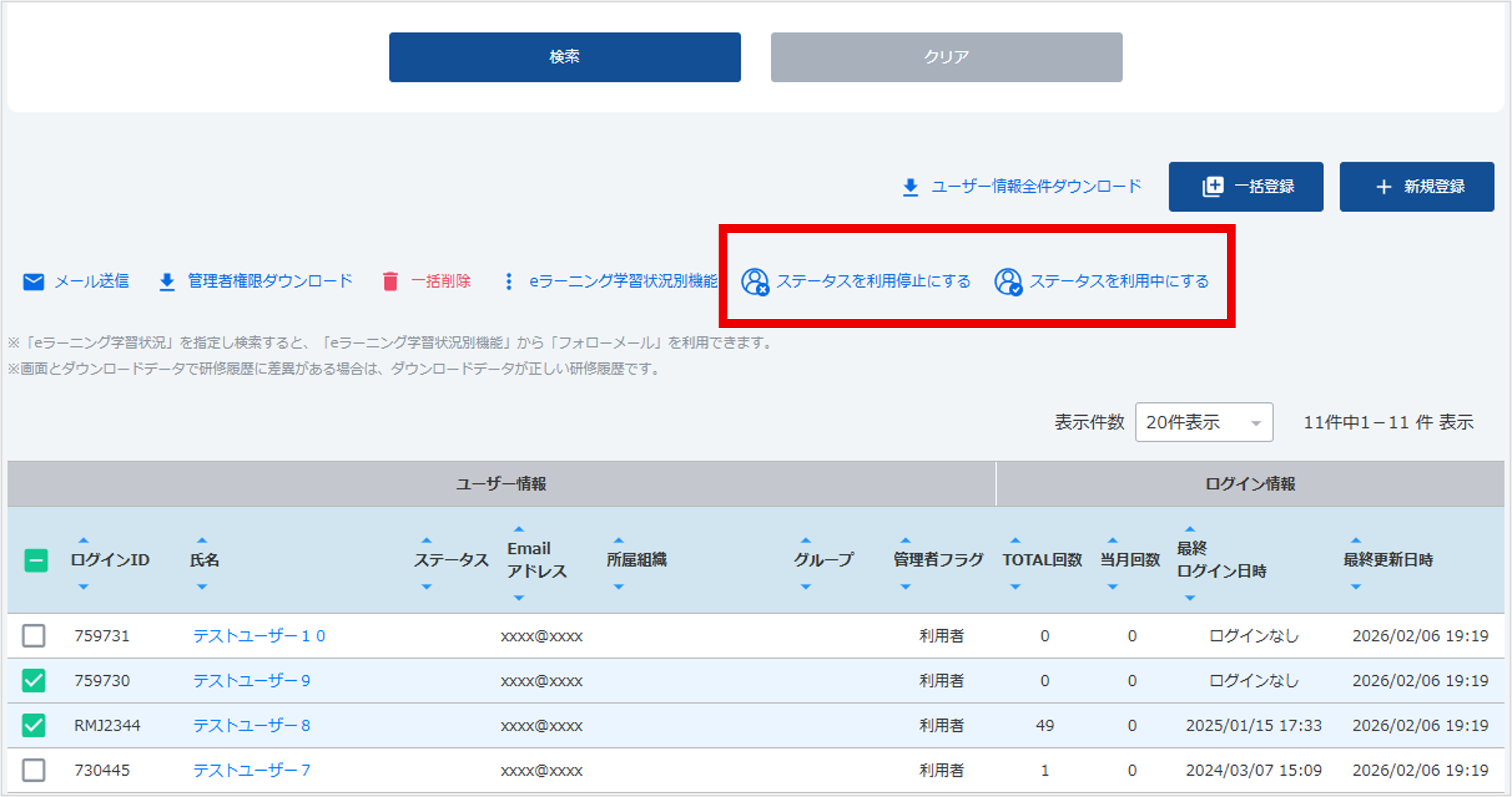Check the checkbox for login ID 759731
Image resolution: width=1512 pixels, height=797 pixels.
34,636
